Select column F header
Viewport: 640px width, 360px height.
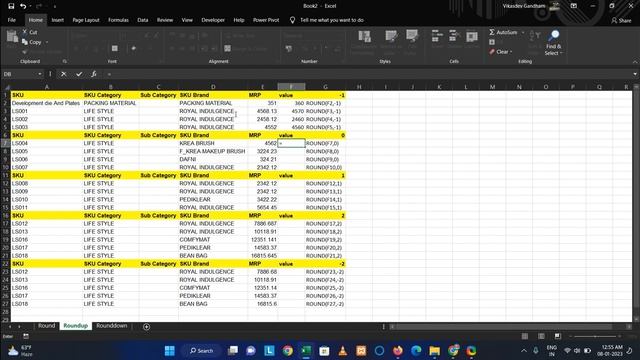click(291, 87)
